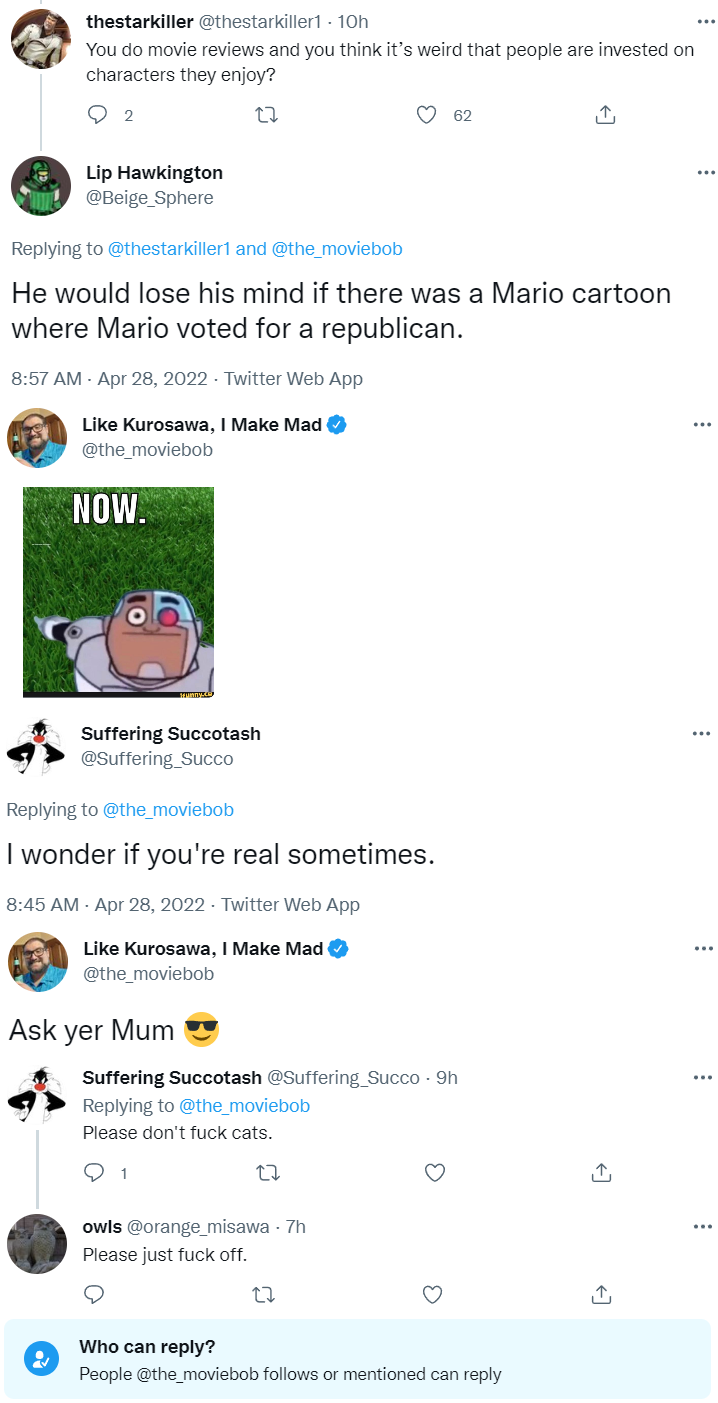Share thestarkiller's tweet

(605, 116)
